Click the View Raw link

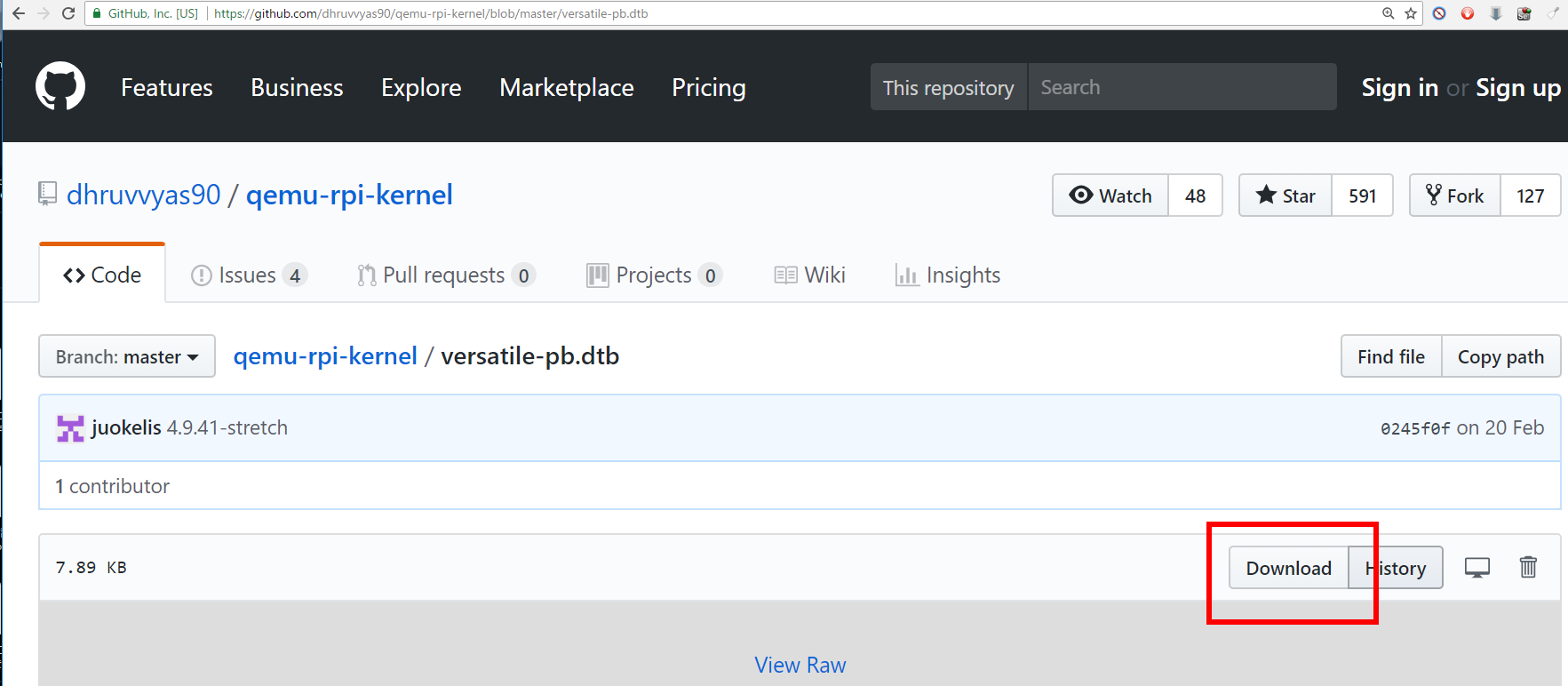[x=800, y=665]
